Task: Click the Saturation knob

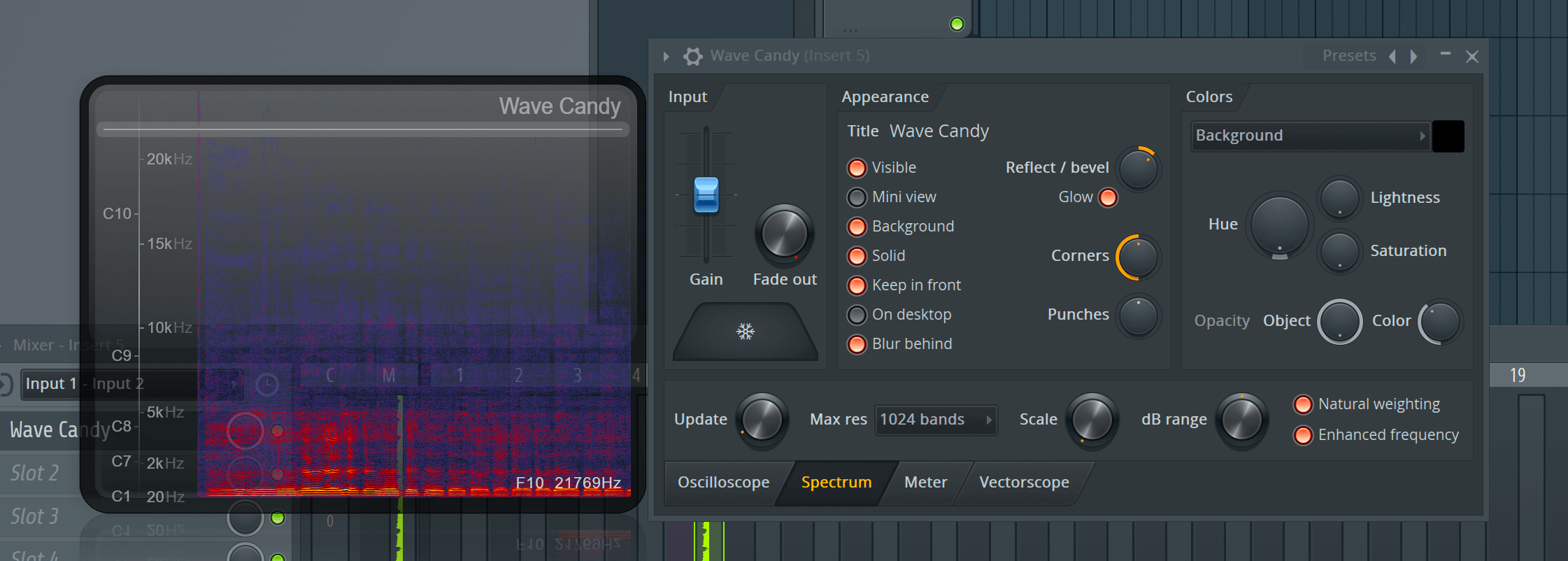Action: point(1339,251)
